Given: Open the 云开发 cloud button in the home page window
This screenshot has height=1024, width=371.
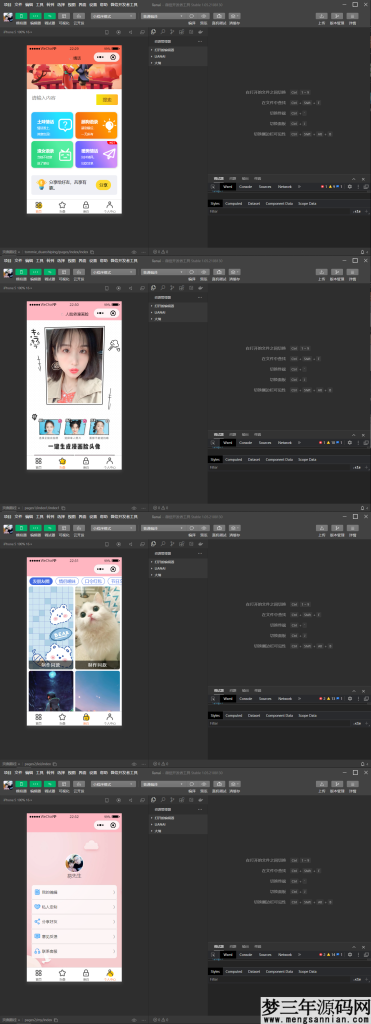Looking at the screenshot, I should pyautogui.click(x=79, y=15).
